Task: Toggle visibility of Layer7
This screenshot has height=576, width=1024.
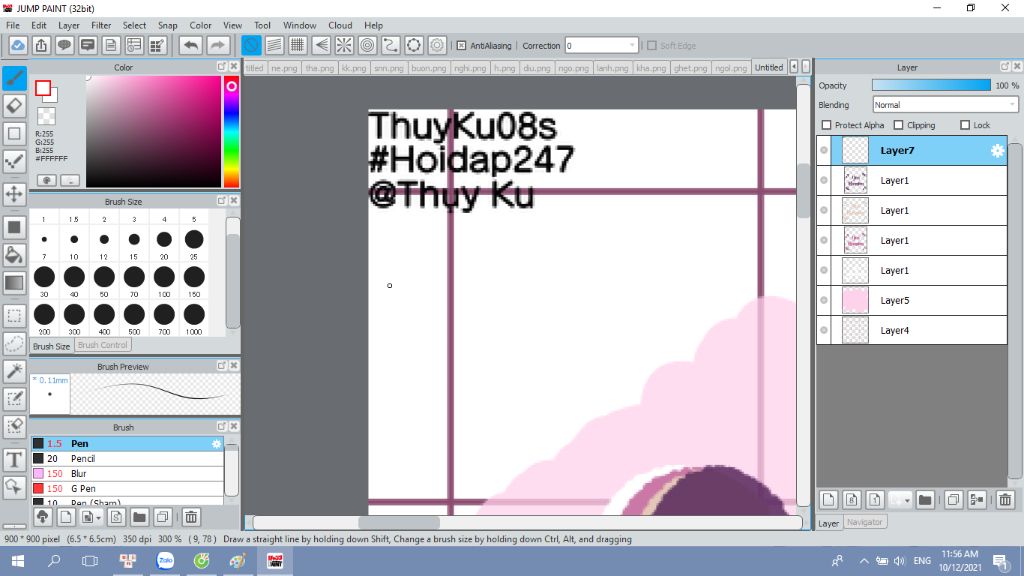Action: point(824,150)
